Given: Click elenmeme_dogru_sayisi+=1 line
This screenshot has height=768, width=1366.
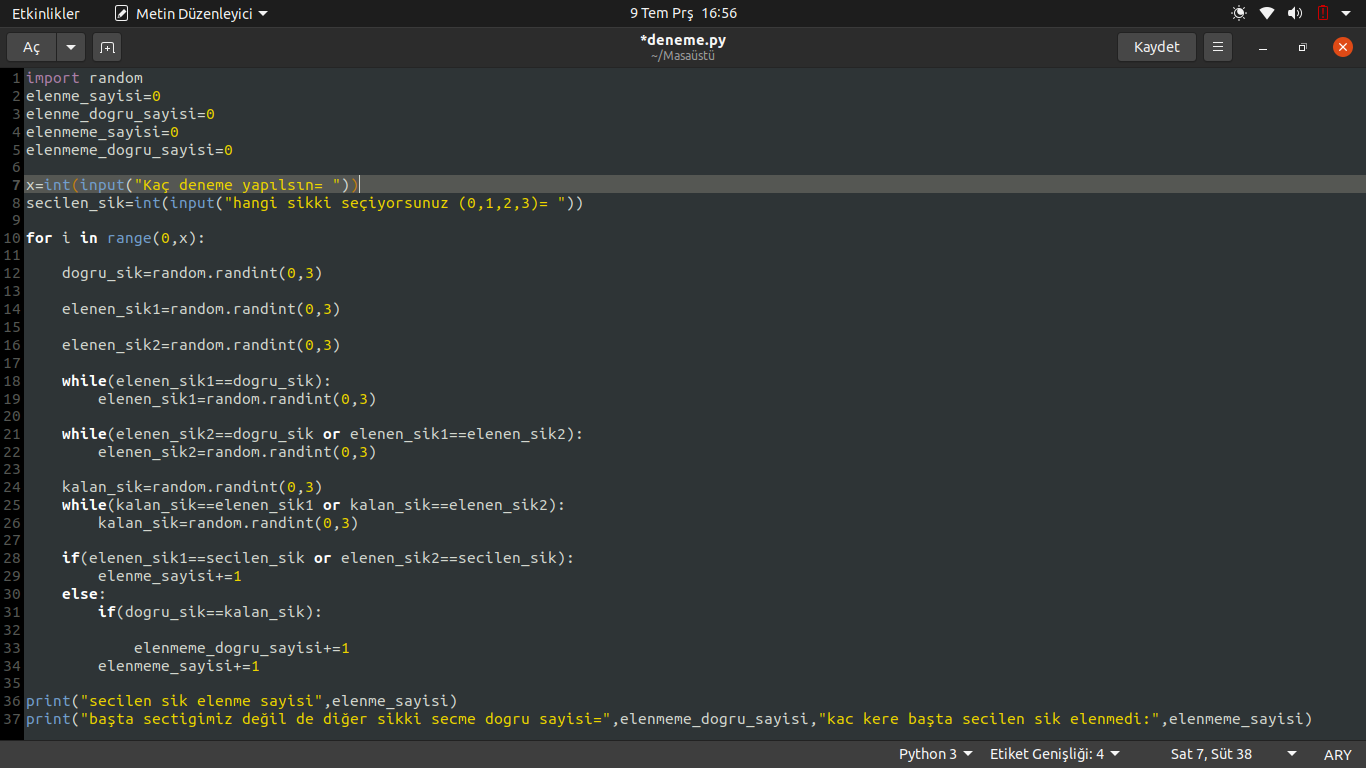Looking at the screenshot, I should [242, 648].
